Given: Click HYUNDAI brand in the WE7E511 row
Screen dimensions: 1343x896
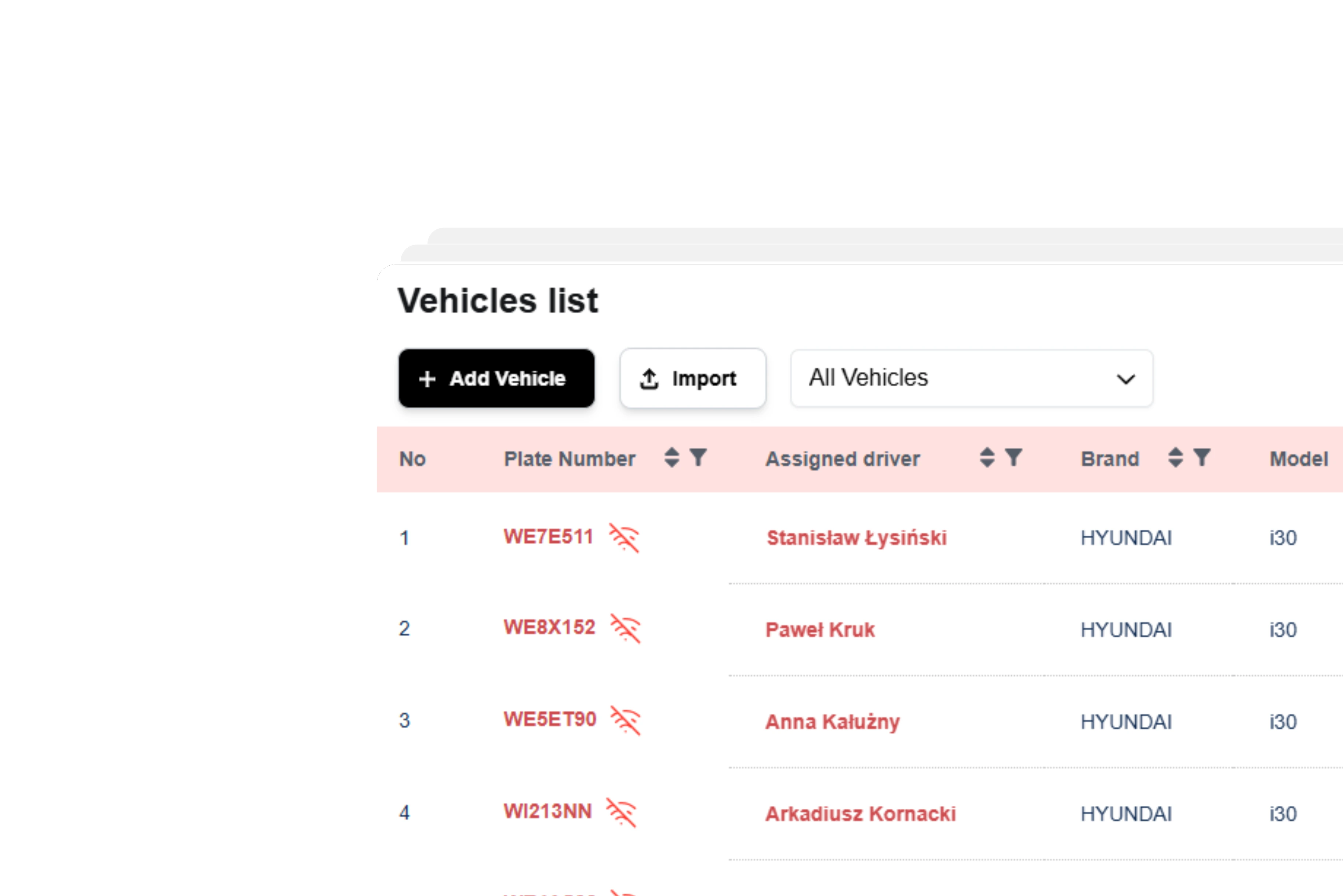Looking at the screenshot, I should [x=1126, y=538].
